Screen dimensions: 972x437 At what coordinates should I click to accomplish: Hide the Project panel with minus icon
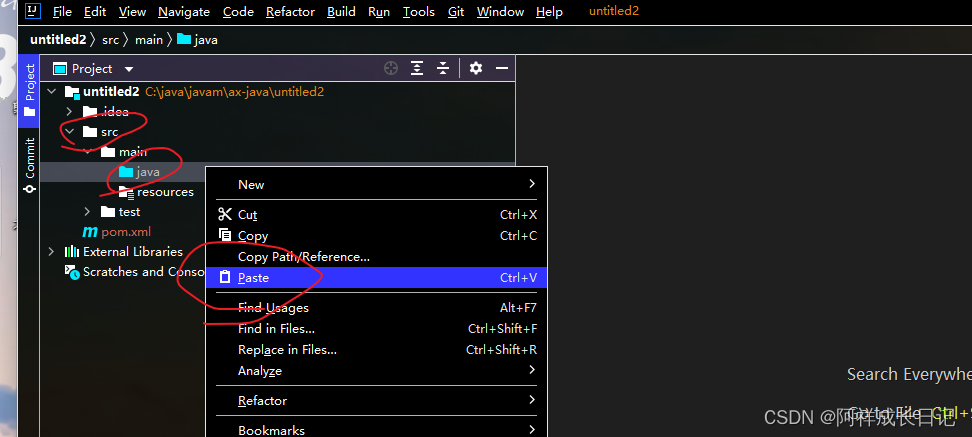[502, 68]
